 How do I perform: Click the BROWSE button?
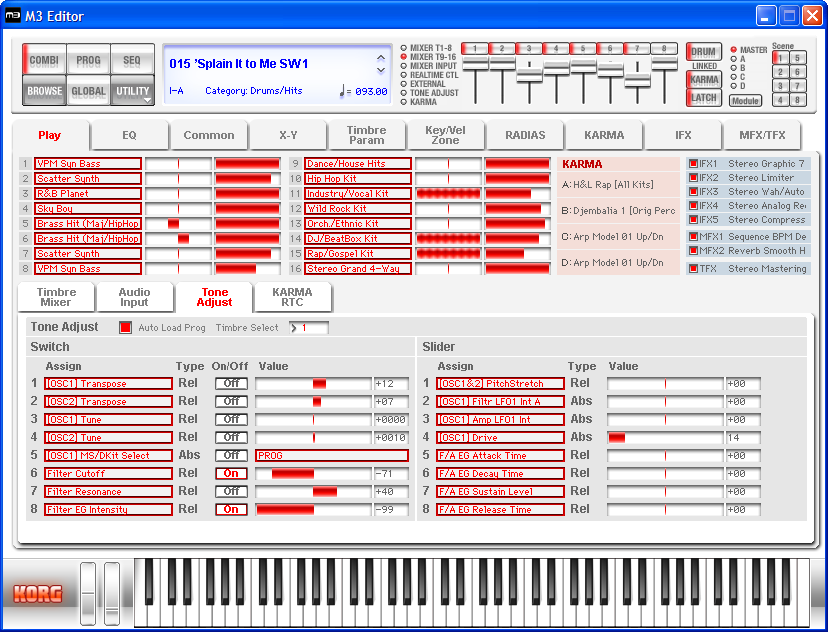[44, 91]
